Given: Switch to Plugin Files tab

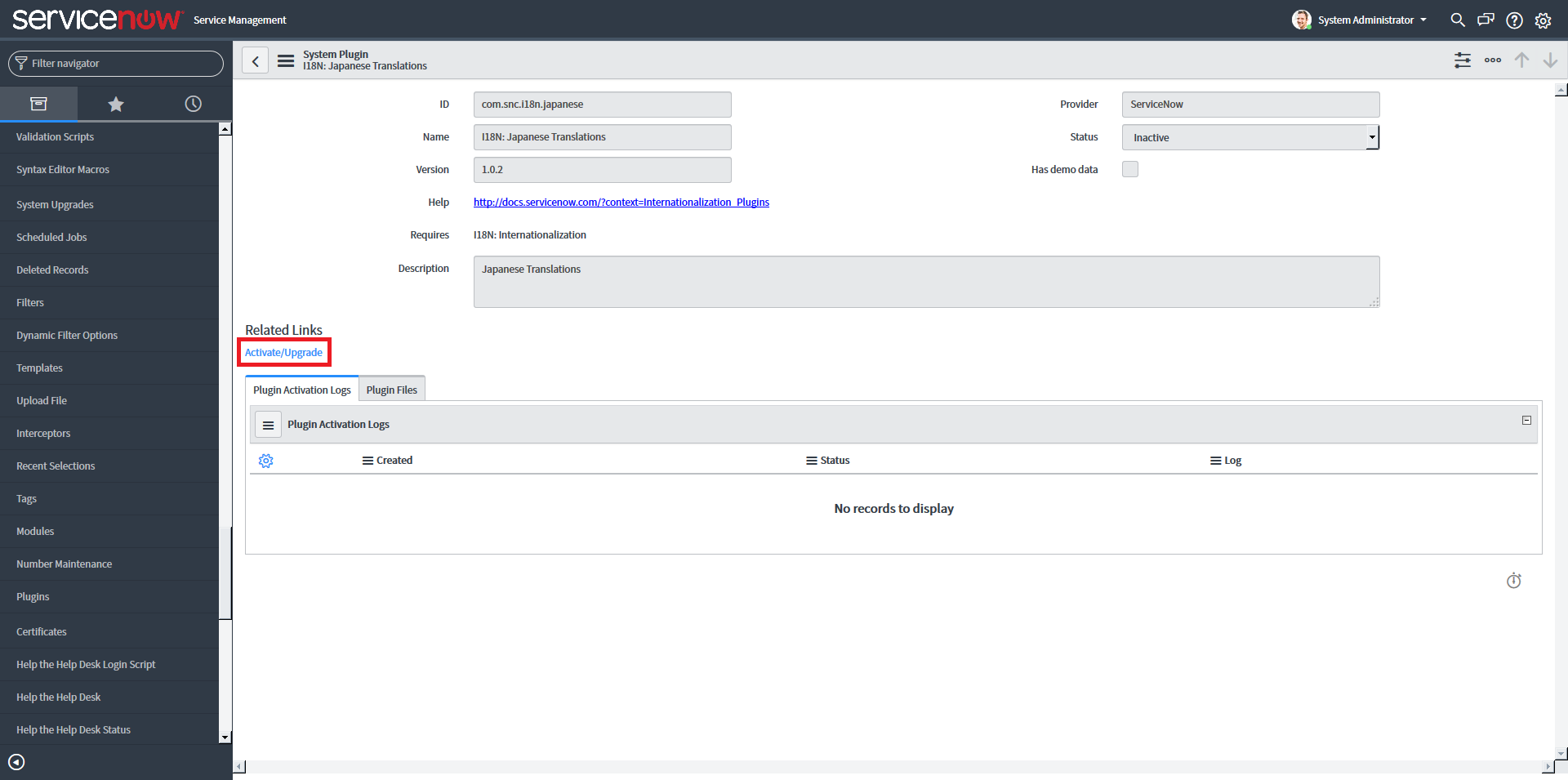Looking at the screenshot, I should 392,390.
